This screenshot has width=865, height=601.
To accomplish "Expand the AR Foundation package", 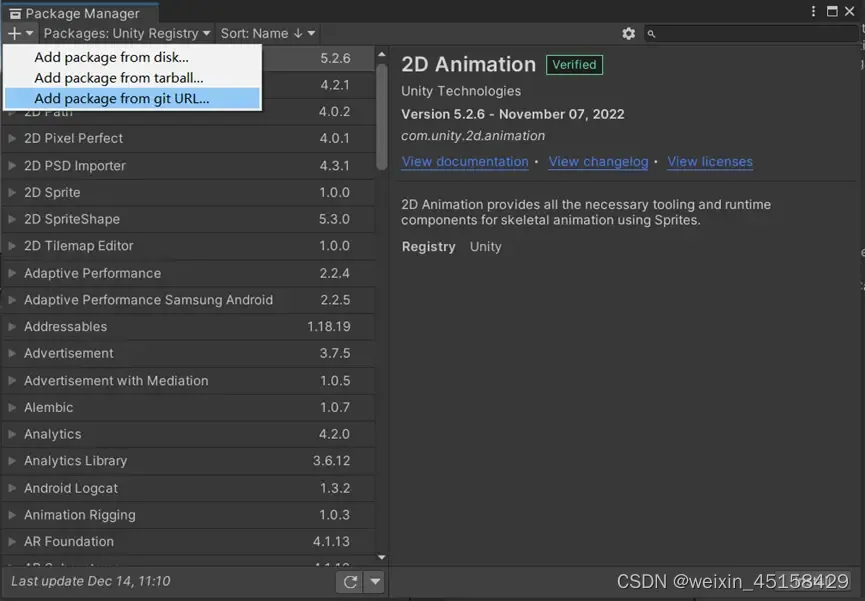I will (12, 541).
